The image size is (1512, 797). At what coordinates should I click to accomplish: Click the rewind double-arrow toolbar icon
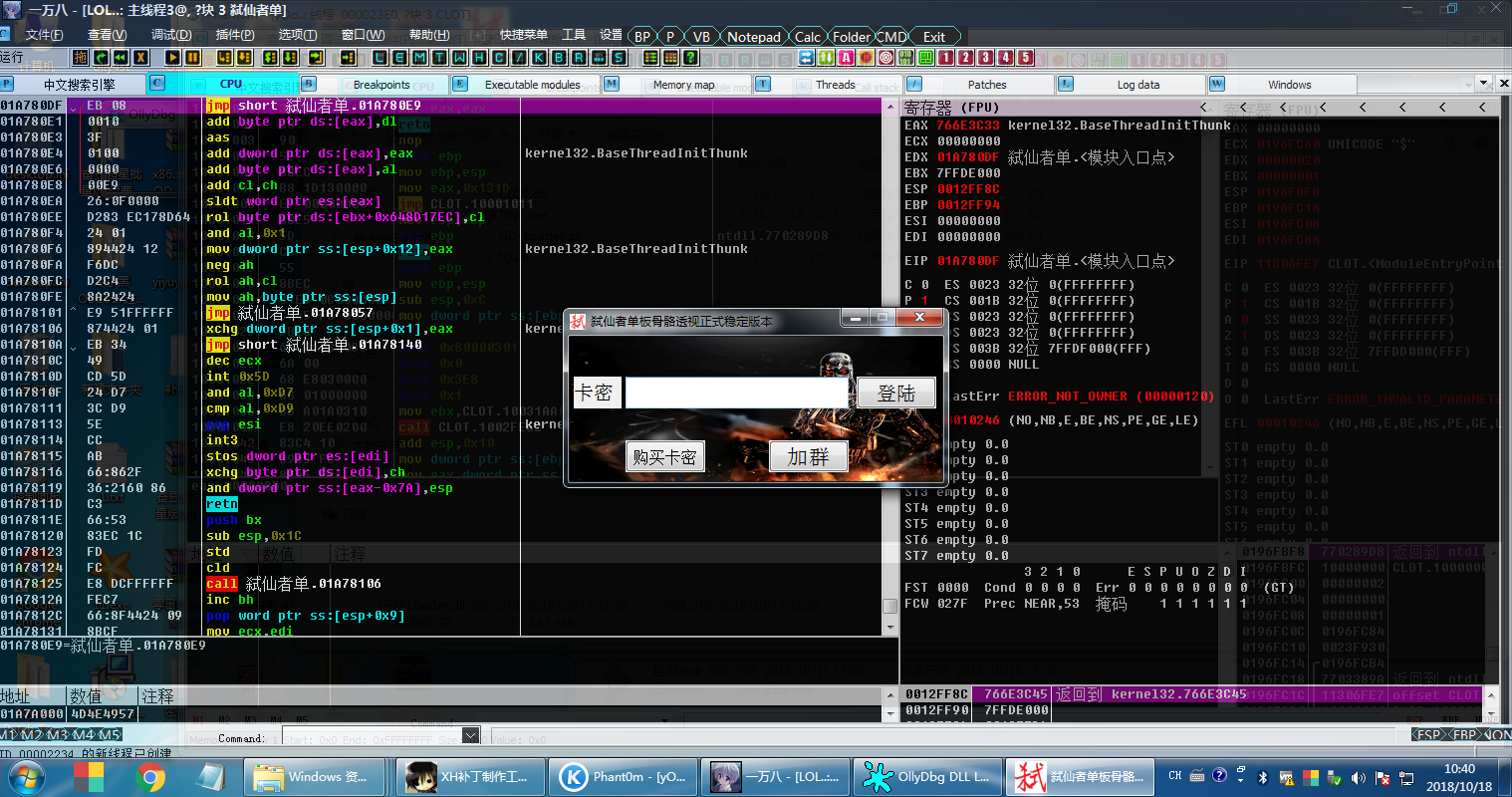[121, 58]
